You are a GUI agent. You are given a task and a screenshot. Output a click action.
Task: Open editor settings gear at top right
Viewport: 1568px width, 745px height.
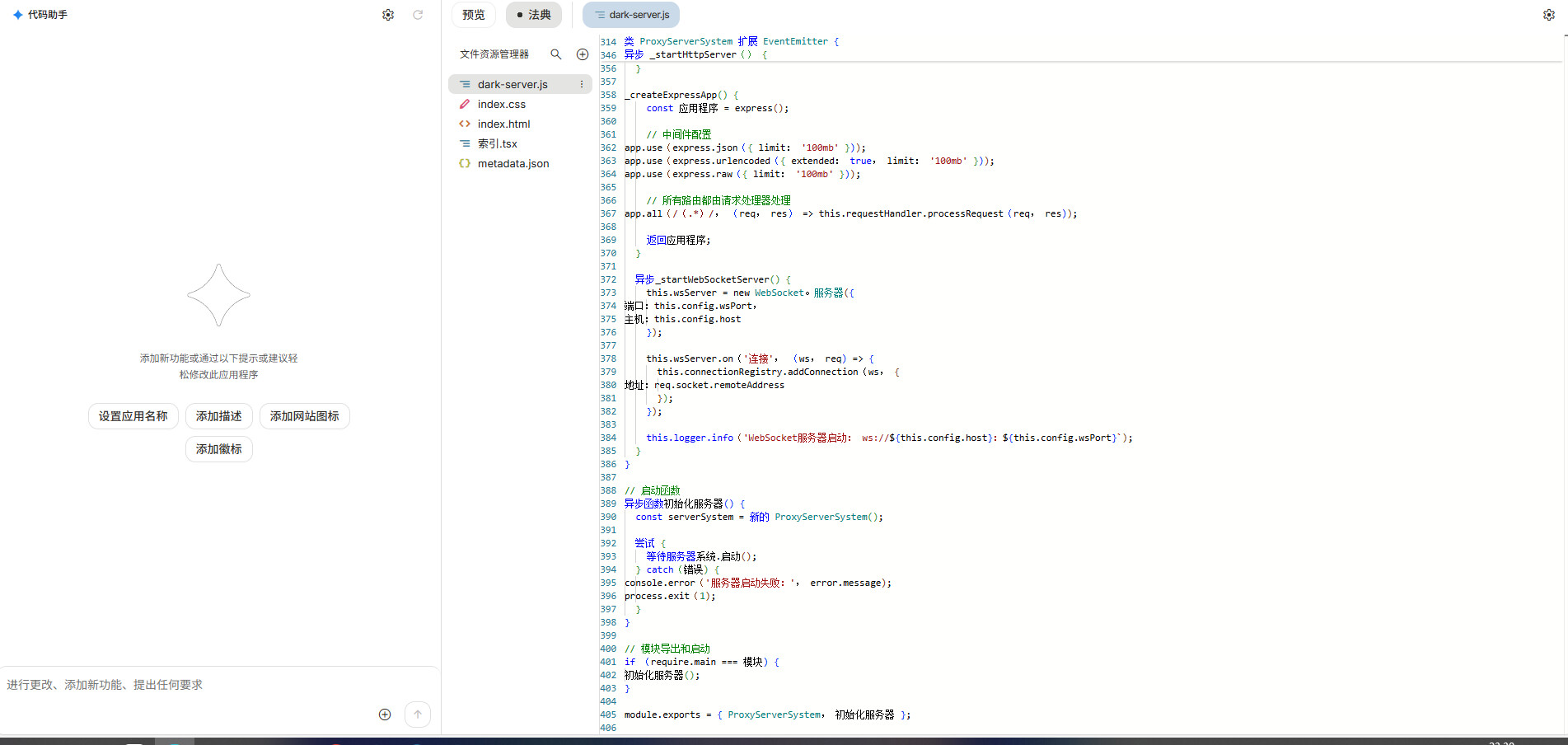click(x=1548, y=15)
